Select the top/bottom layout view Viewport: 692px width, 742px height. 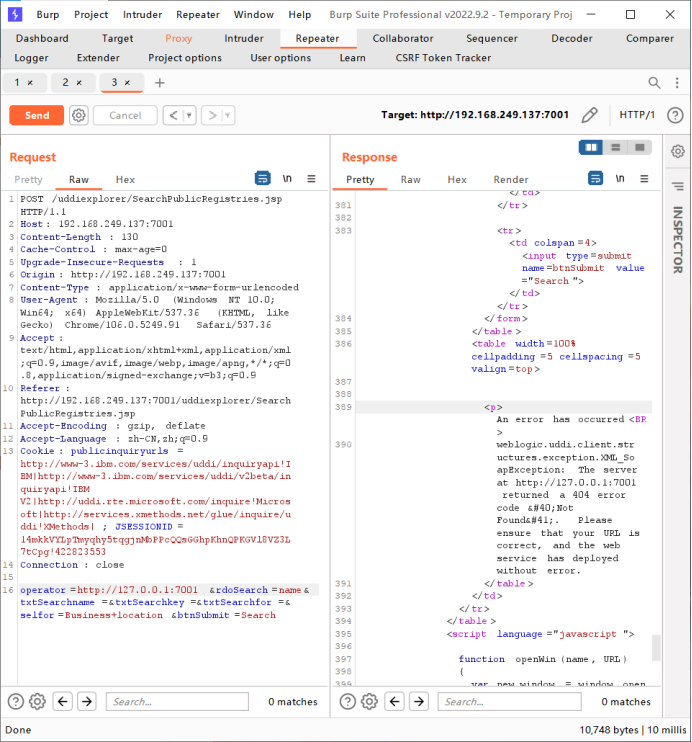[x=615, y=148]
